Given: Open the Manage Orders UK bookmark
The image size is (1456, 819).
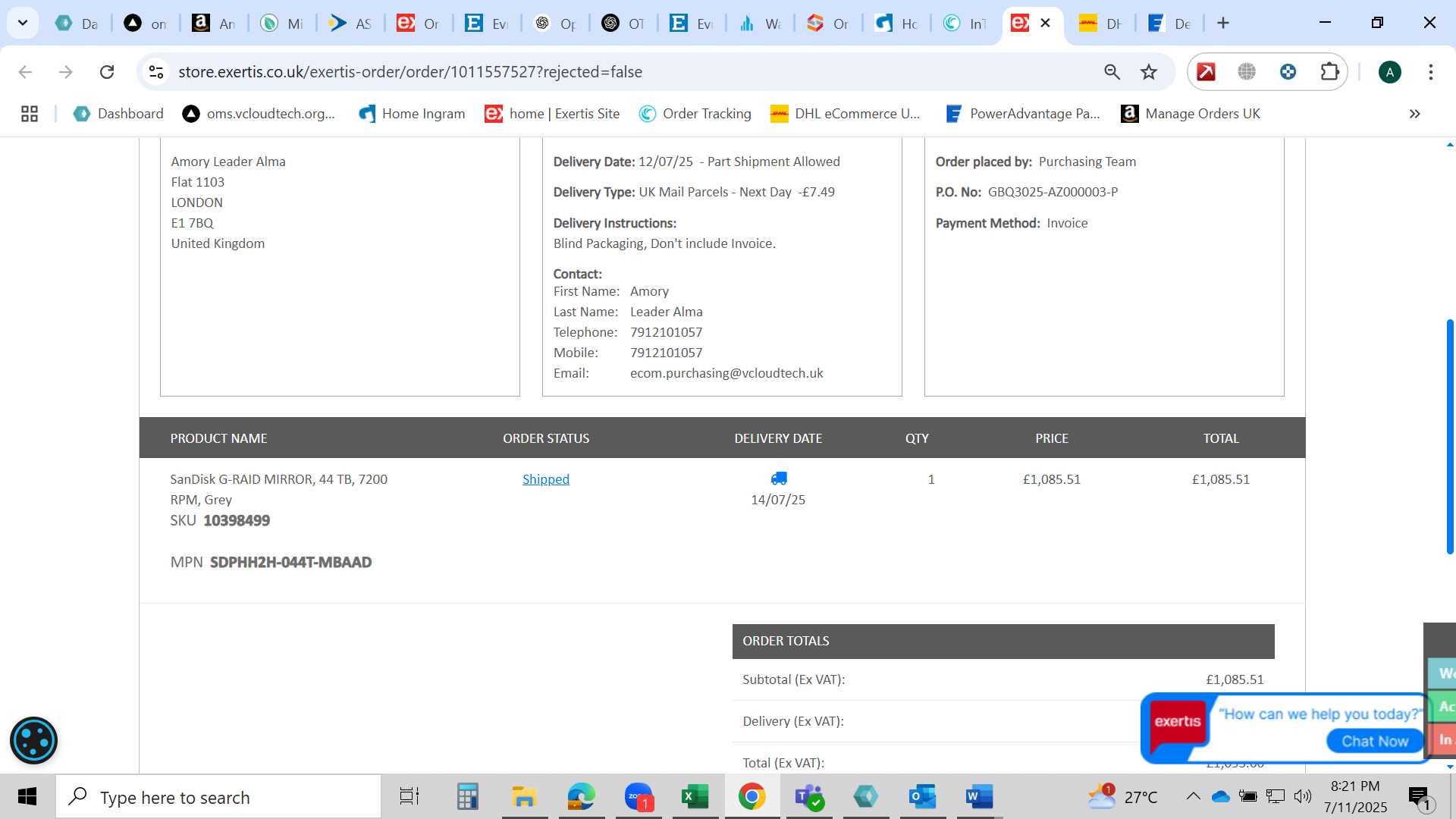Looking at the screenshot, I should coord(1191,114).
